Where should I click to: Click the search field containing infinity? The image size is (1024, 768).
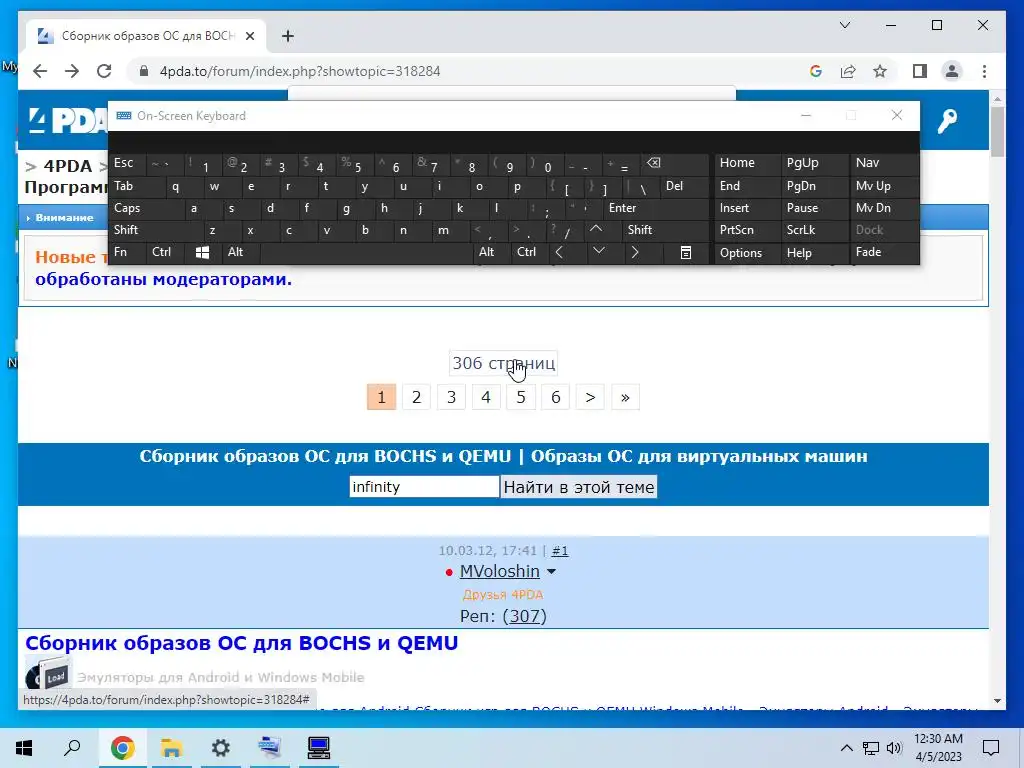coord(424,487)
